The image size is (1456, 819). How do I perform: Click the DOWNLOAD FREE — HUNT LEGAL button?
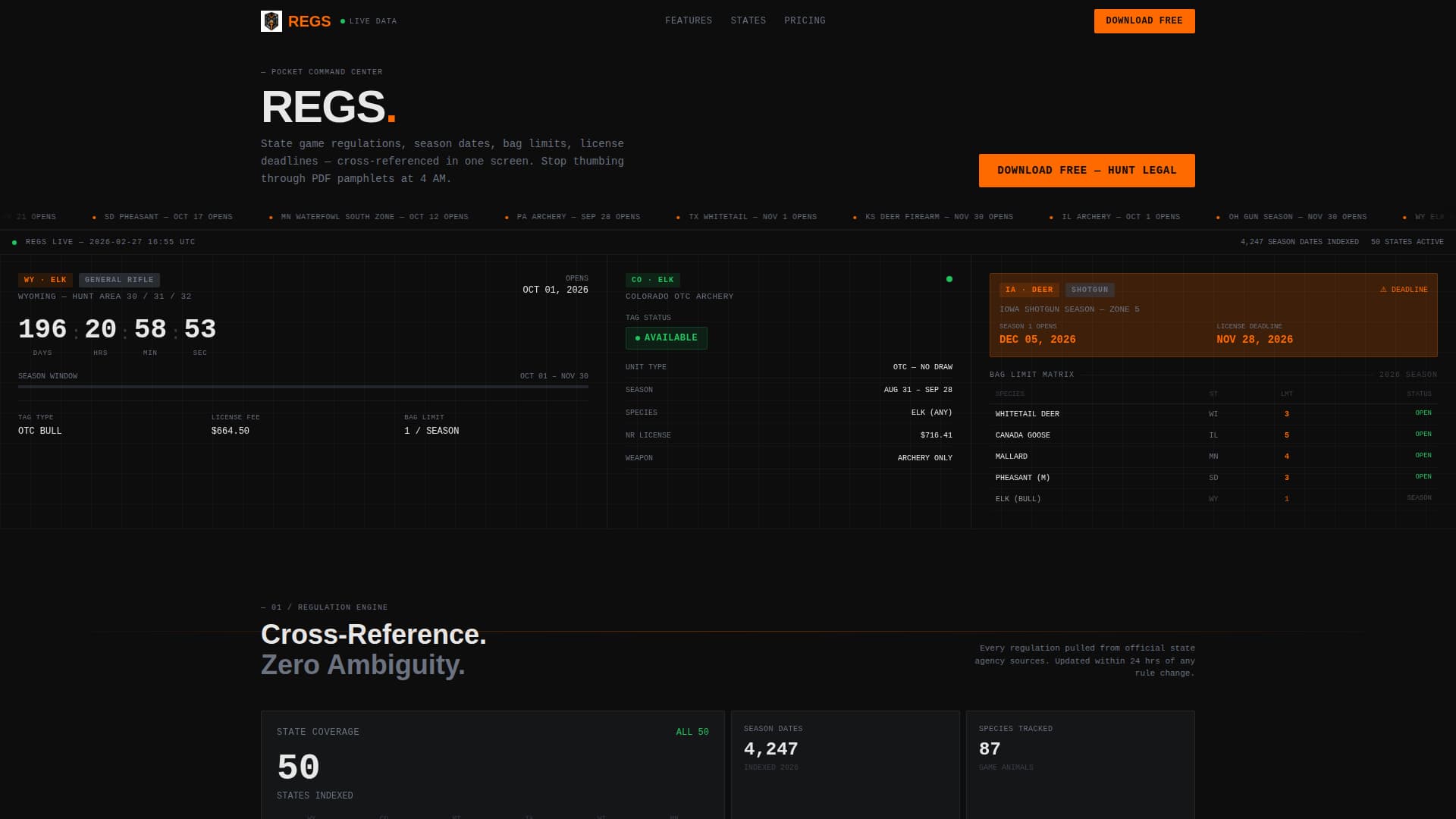[1087, 170]
